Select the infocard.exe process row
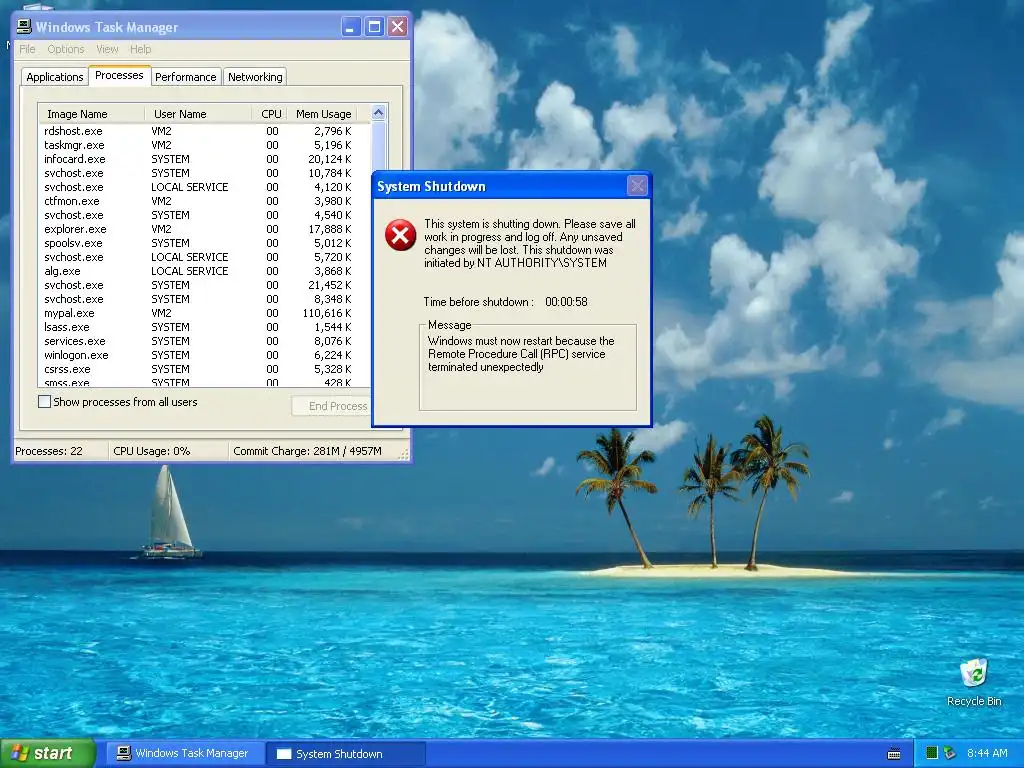 [204, 159]
